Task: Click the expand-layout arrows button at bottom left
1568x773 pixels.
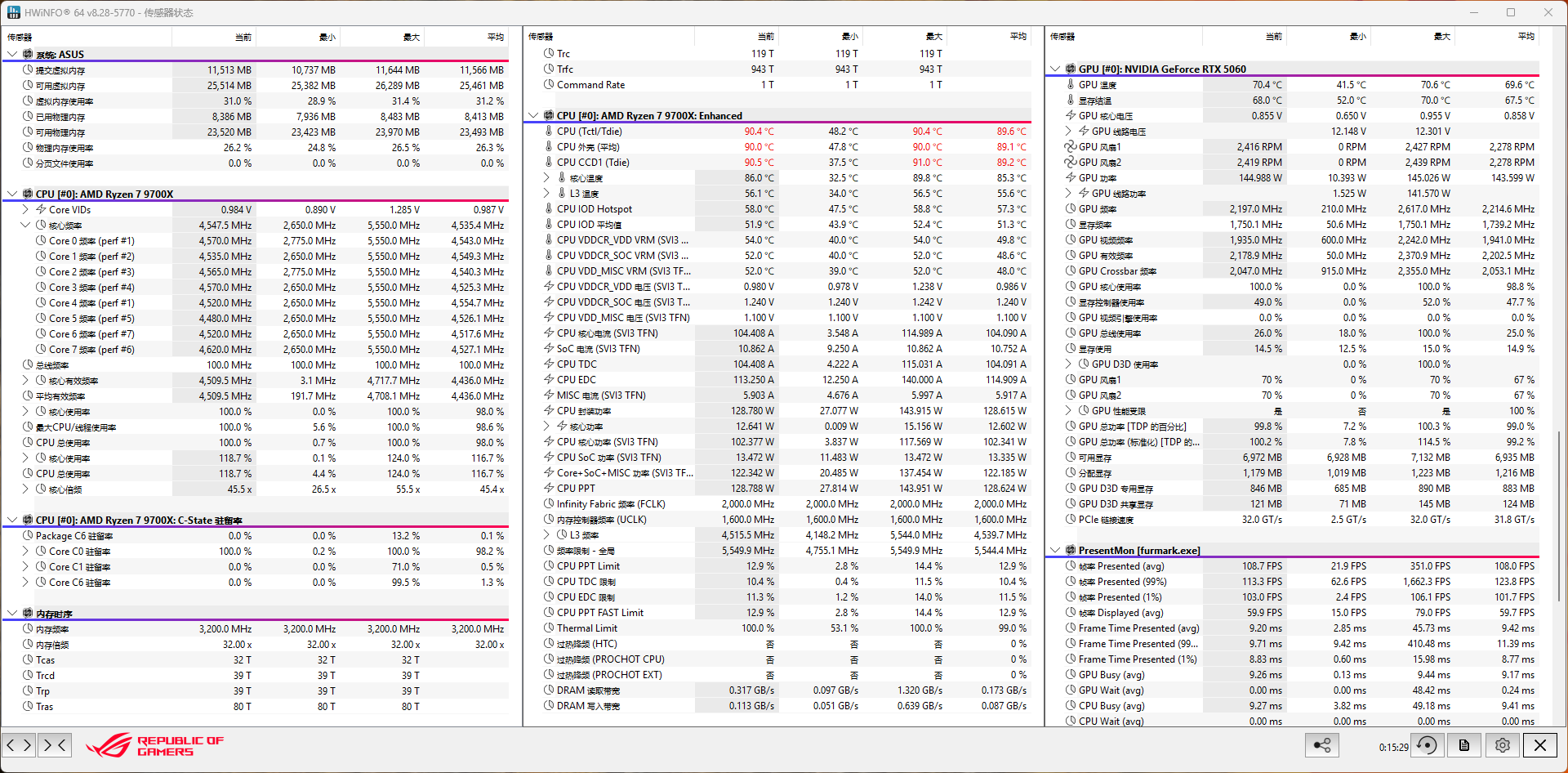Action: pos(19,744)
